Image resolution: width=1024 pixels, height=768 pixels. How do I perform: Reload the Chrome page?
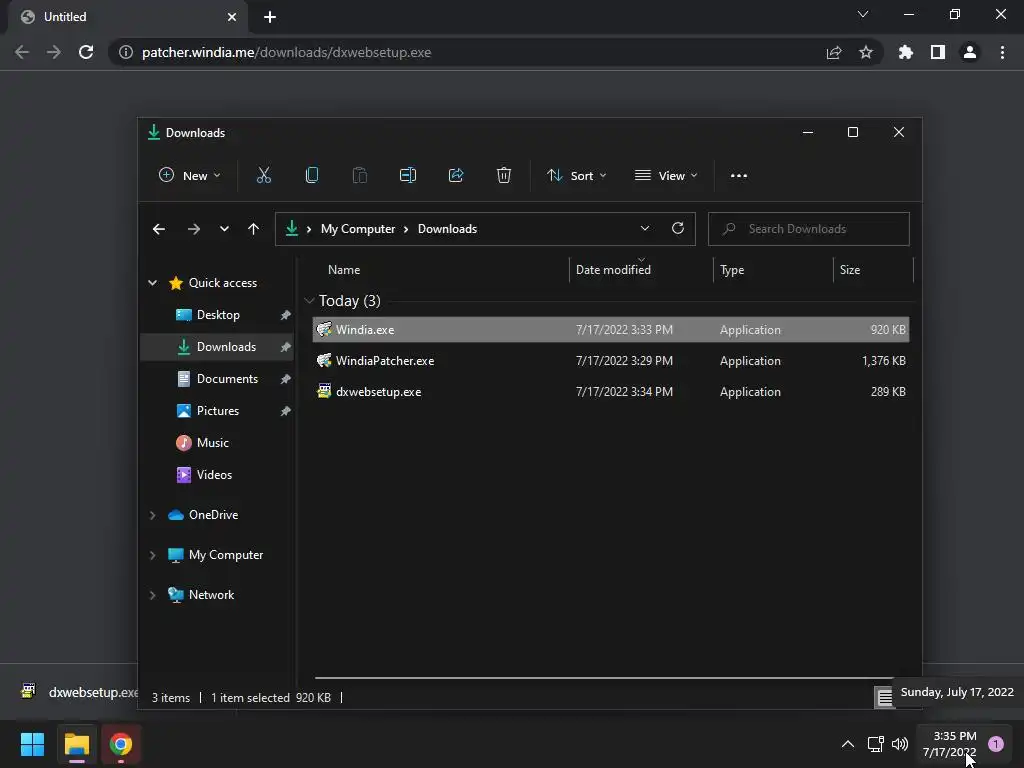pyautogui.click(x=86, y=52)
